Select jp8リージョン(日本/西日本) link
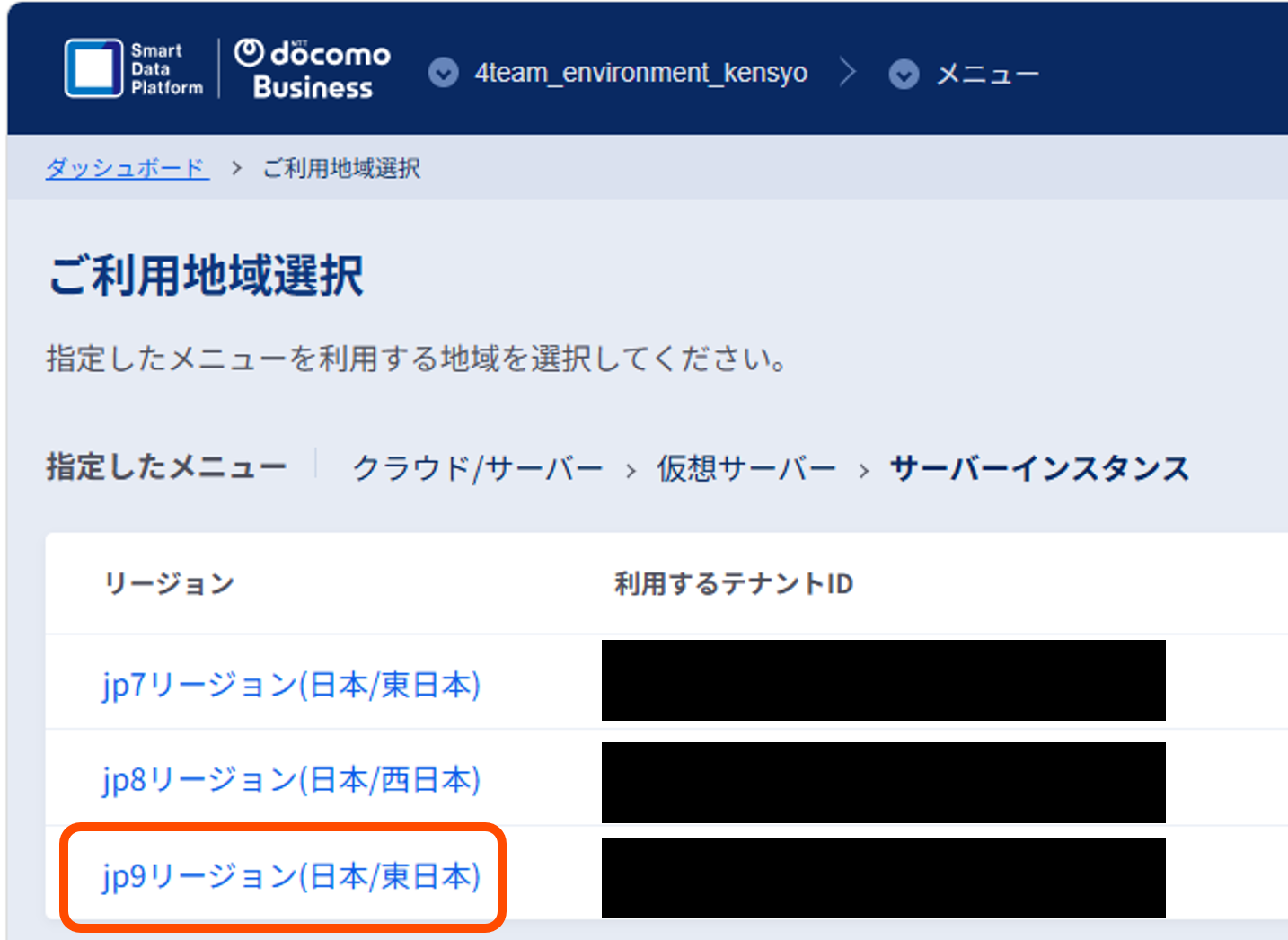Viewport: 1288px width, 940px height. pos(291,779)
